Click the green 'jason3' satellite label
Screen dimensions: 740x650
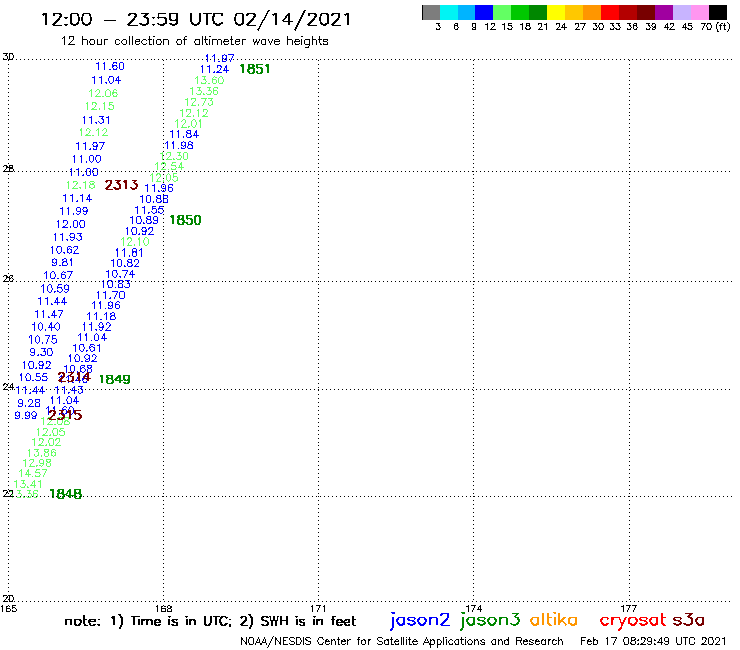(x=490, y=620)
